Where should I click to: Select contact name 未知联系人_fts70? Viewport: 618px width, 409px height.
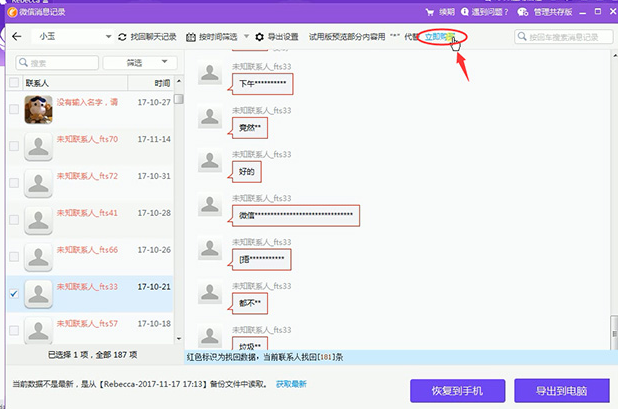[x=87, y=139]
